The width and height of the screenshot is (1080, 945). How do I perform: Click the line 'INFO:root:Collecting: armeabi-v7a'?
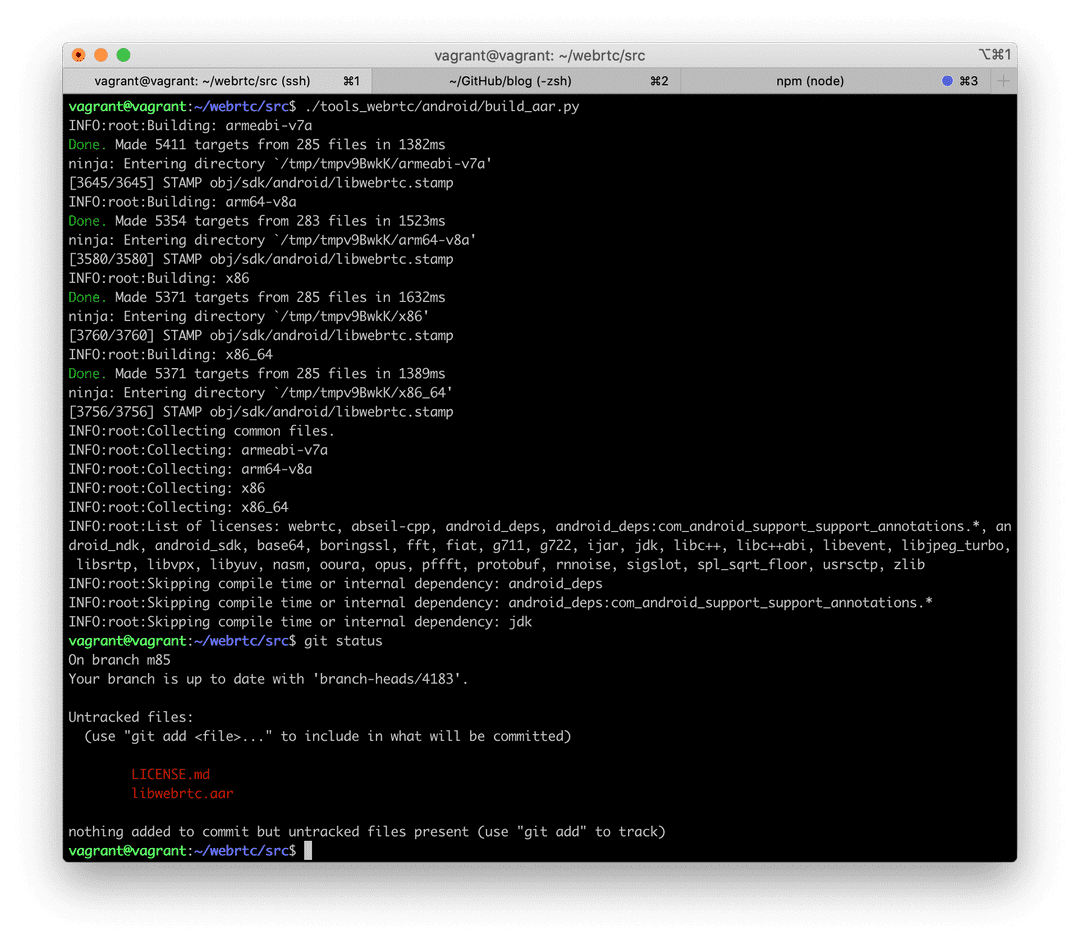[x=198, y=450]
